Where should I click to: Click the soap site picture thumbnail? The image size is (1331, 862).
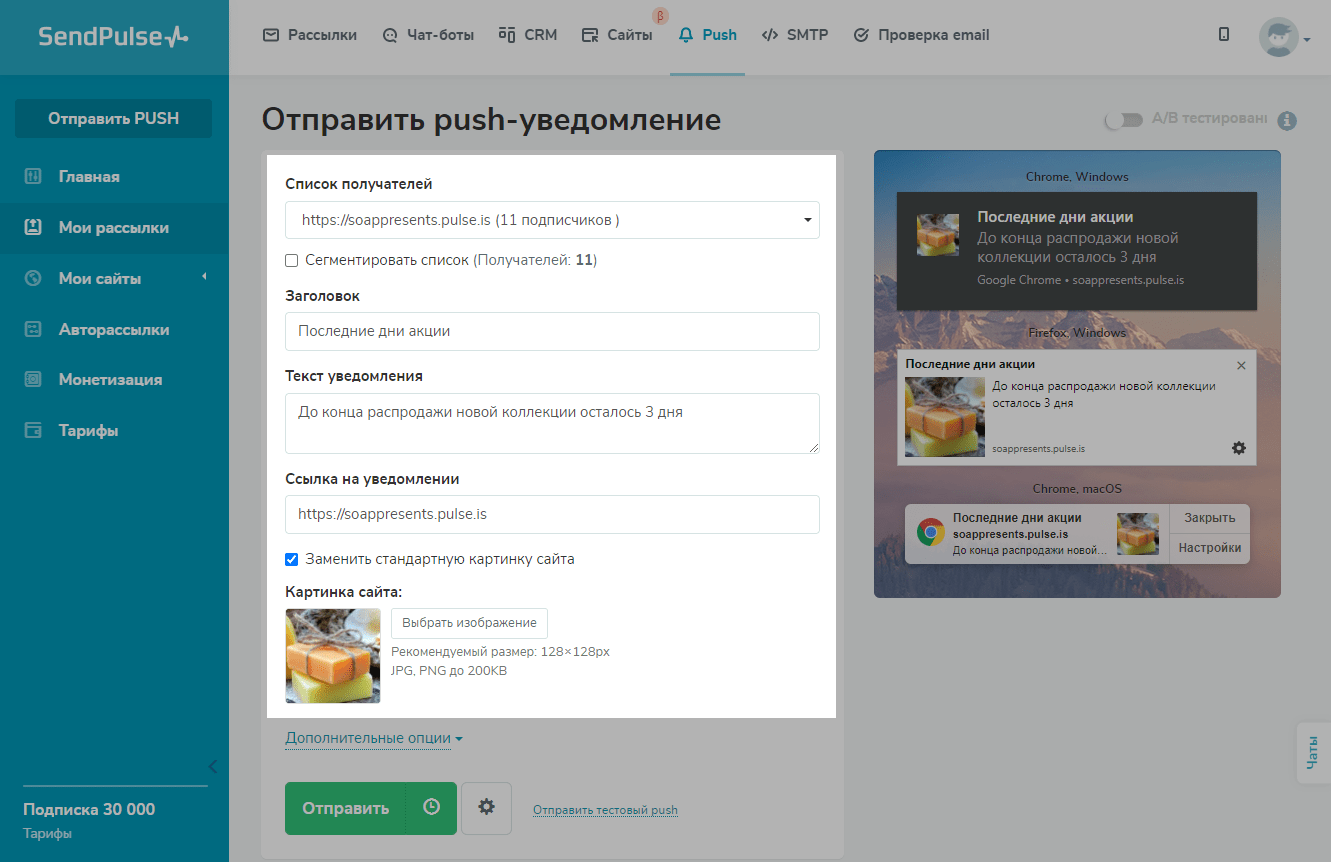click(x=333, y=656)
